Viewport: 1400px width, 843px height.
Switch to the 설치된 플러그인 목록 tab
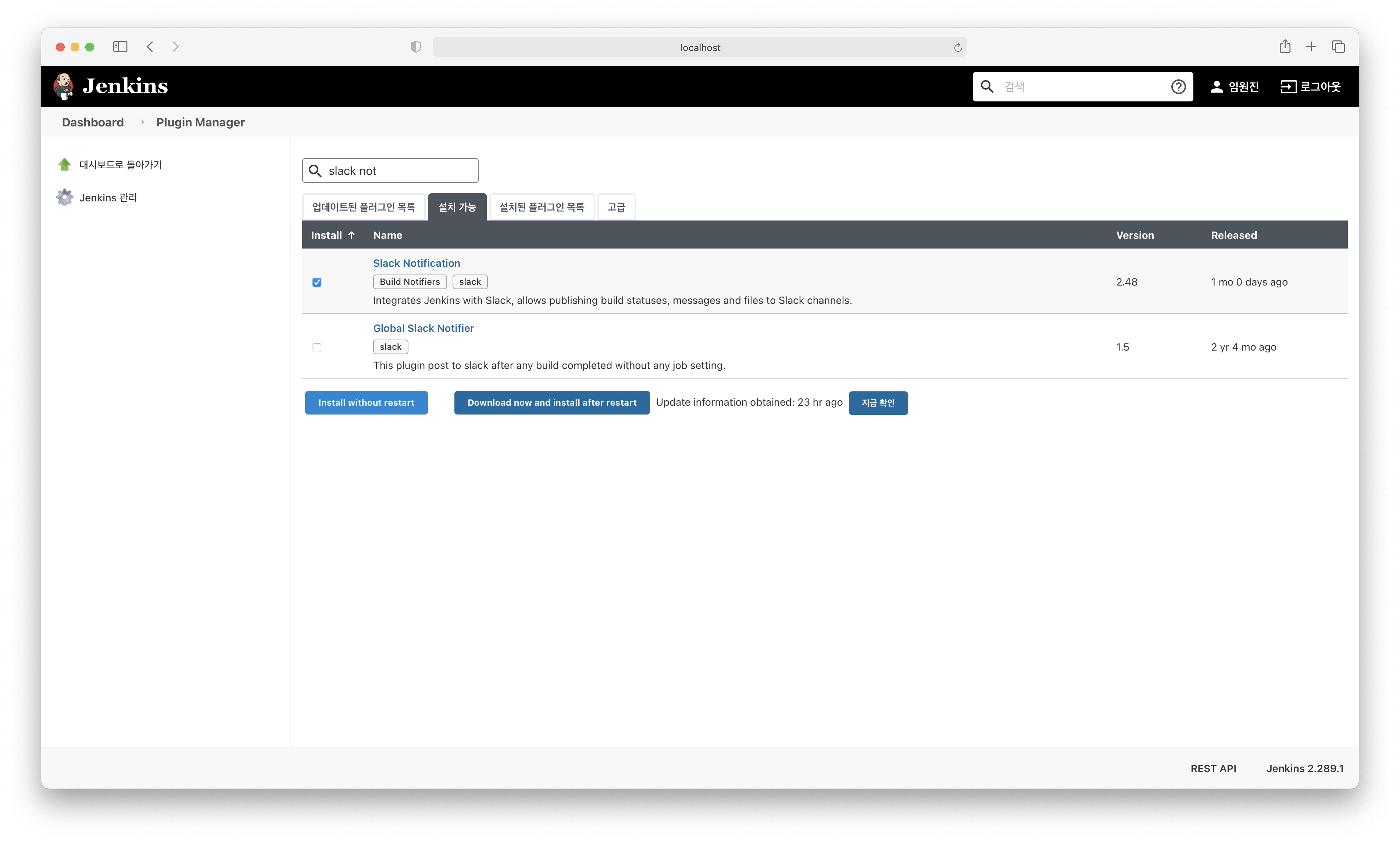coord(542,207)
